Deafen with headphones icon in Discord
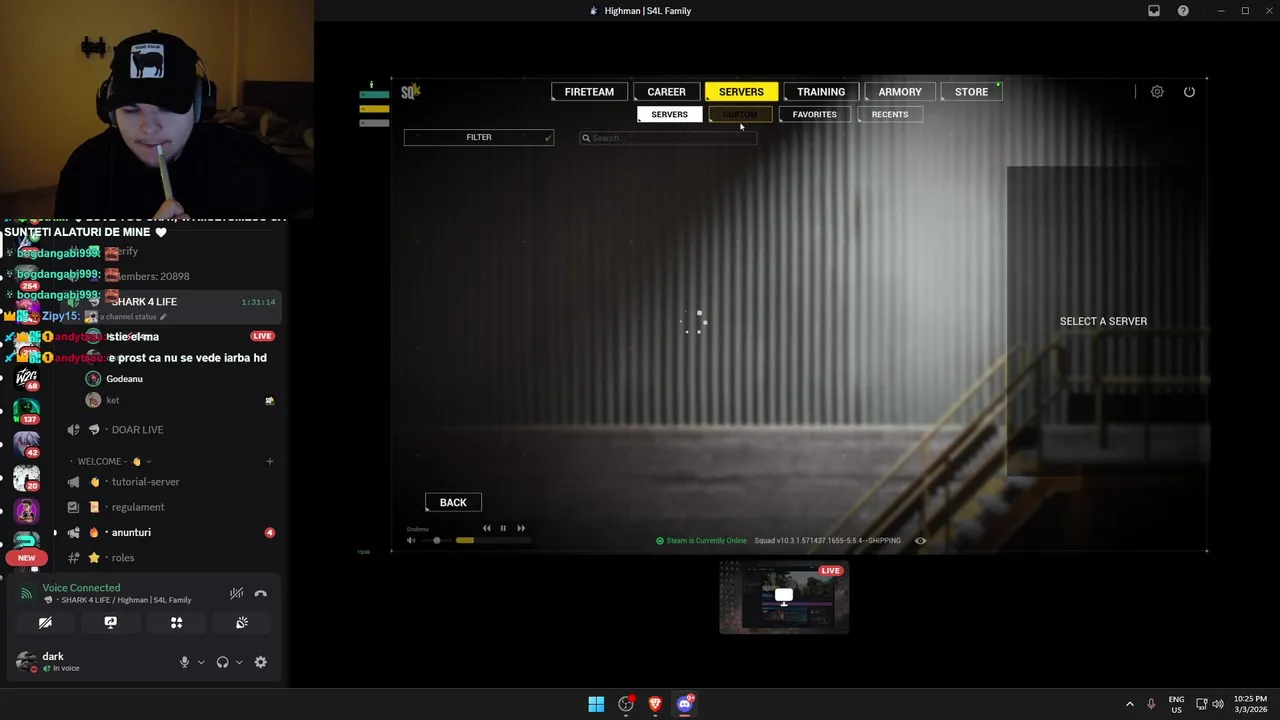This screenshot has height=720, width=1280. tap(222, 662)
